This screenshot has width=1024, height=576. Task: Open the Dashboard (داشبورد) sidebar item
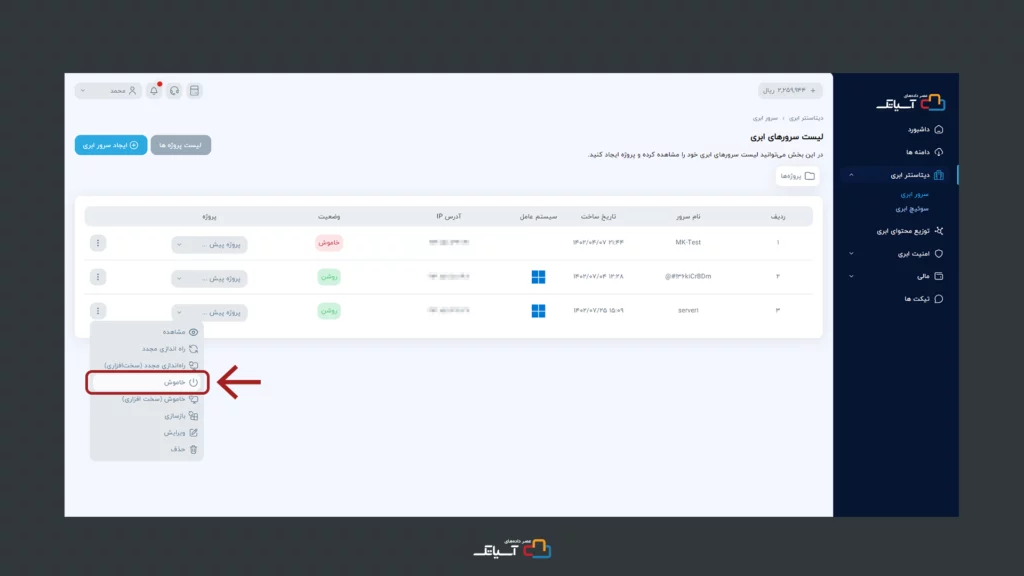[924, 129]
